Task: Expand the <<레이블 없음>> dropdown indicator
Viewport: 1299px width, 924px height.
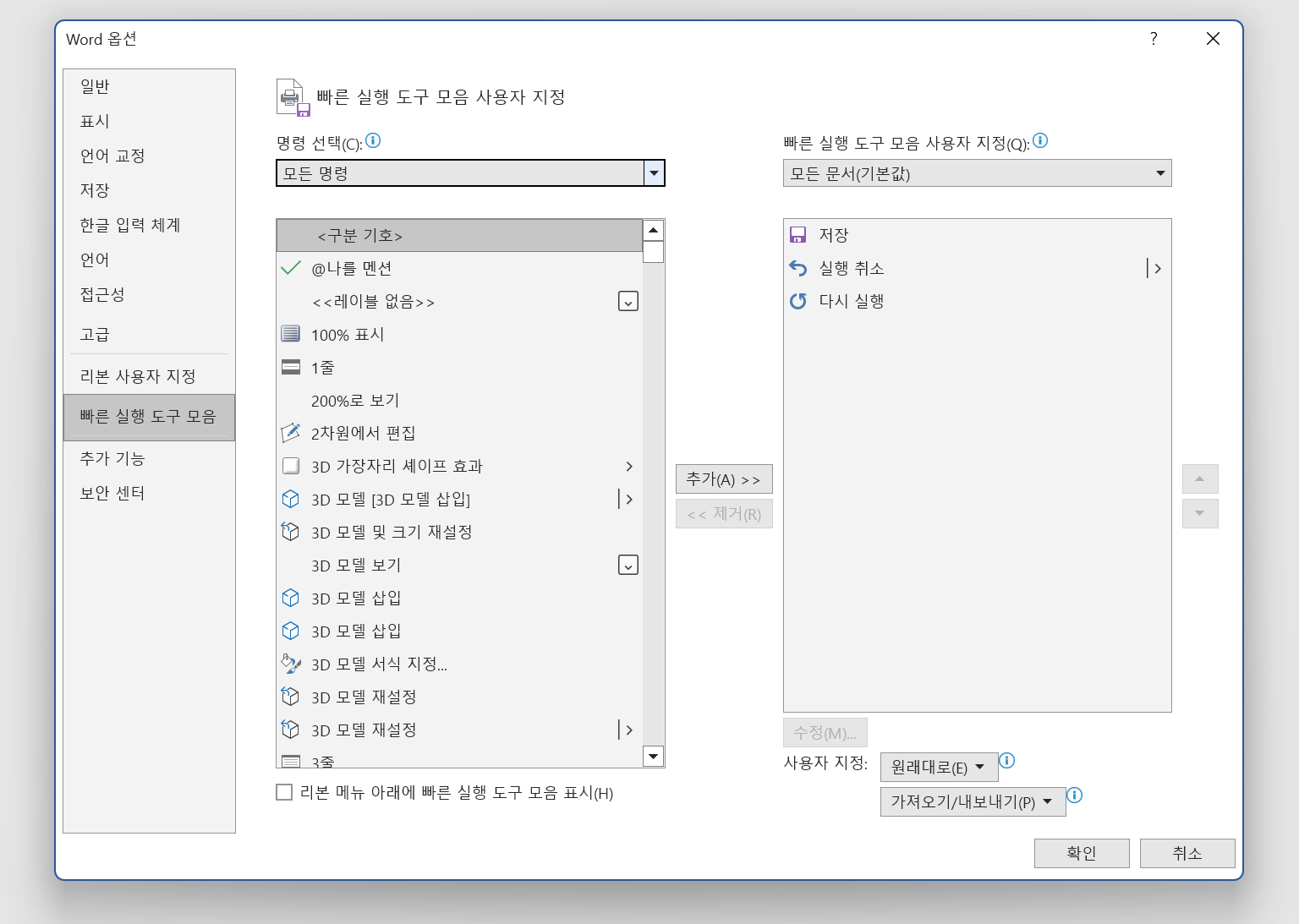Action: coord(628,301)
